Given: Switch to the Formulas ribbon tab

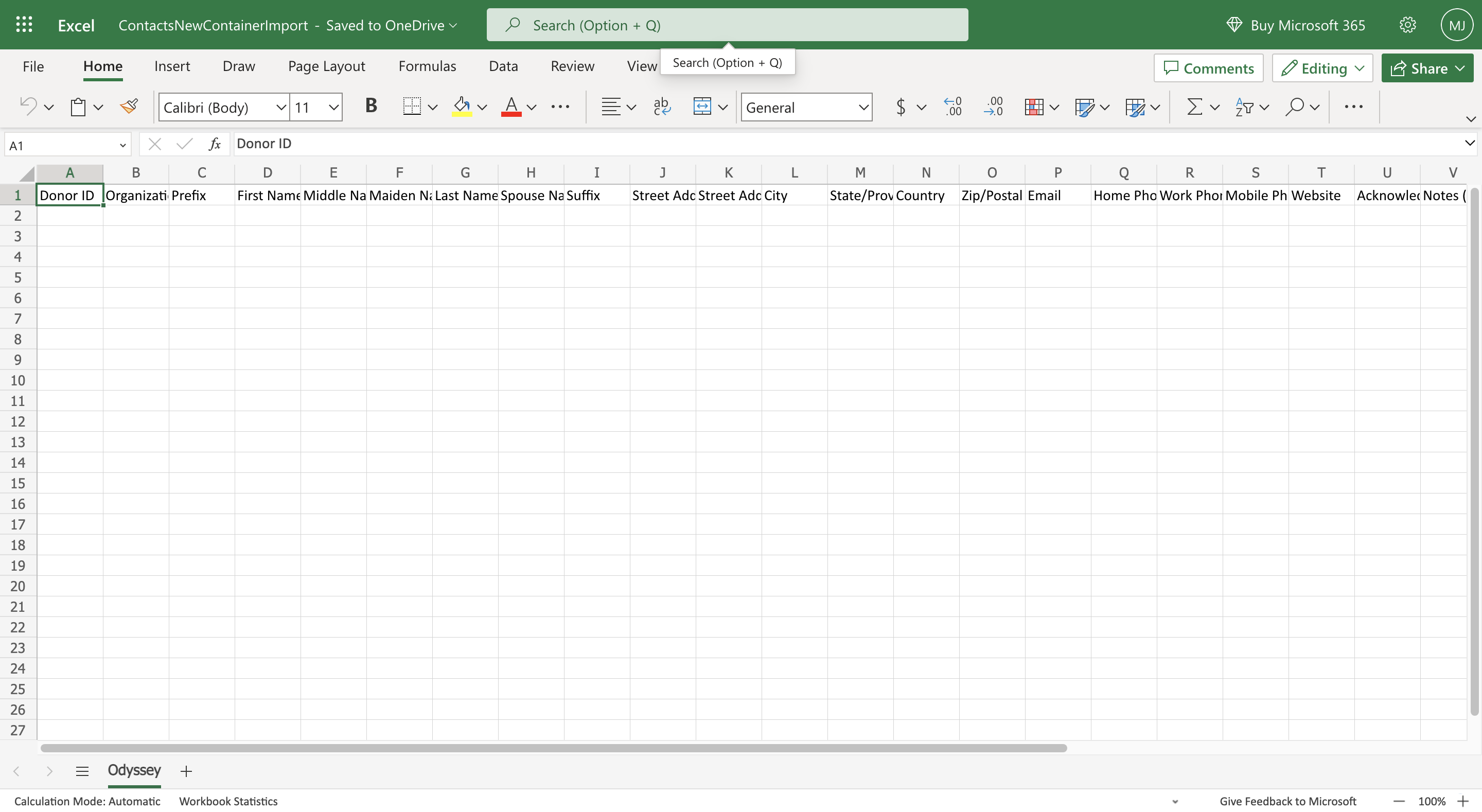Looking at the screenshot, I should coord(427,66).
